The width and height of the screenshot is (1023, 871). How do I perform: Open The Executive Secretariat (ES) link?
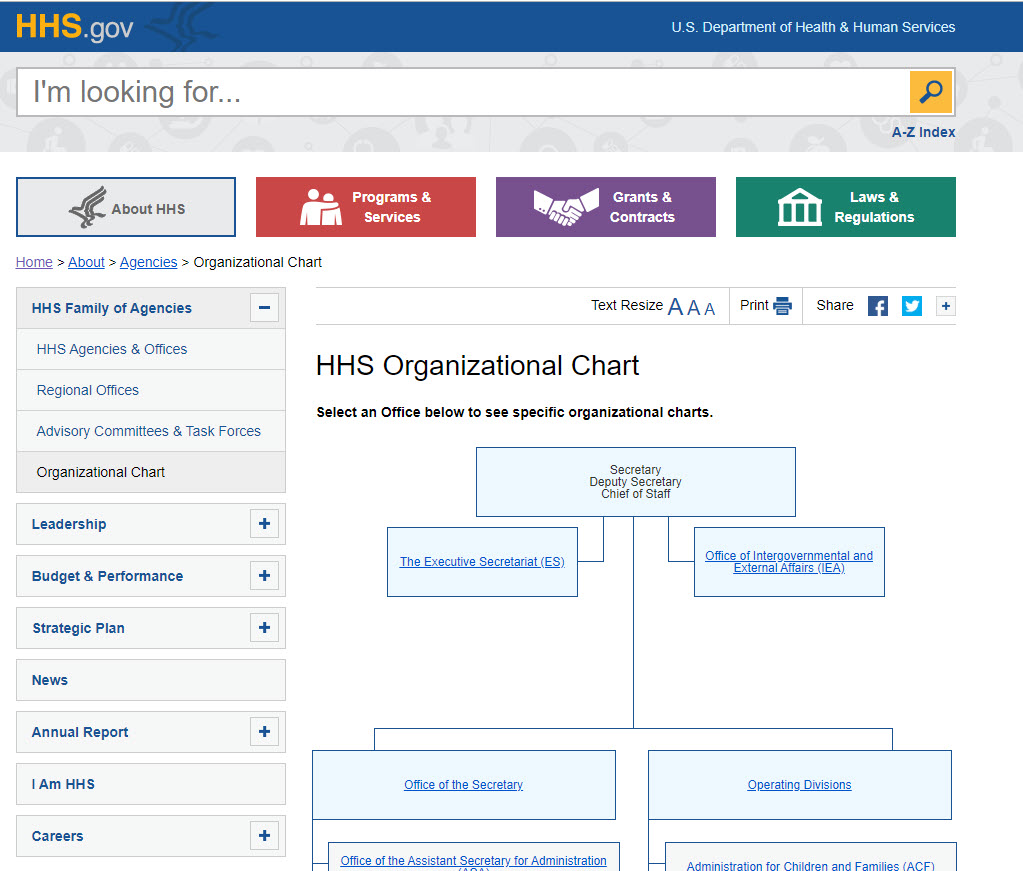(x=482, y=562)
